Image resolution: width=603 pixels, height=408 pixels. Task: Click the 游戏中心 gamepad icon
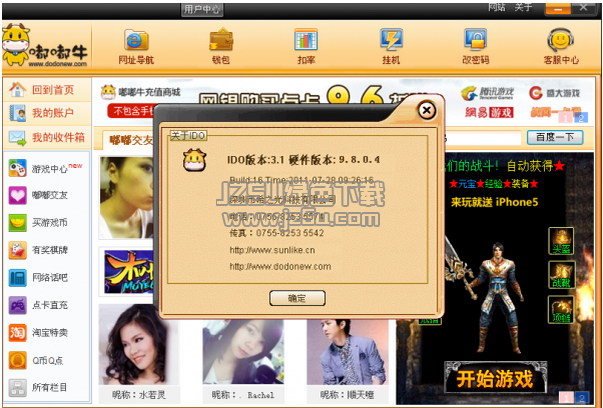[18, 168]
